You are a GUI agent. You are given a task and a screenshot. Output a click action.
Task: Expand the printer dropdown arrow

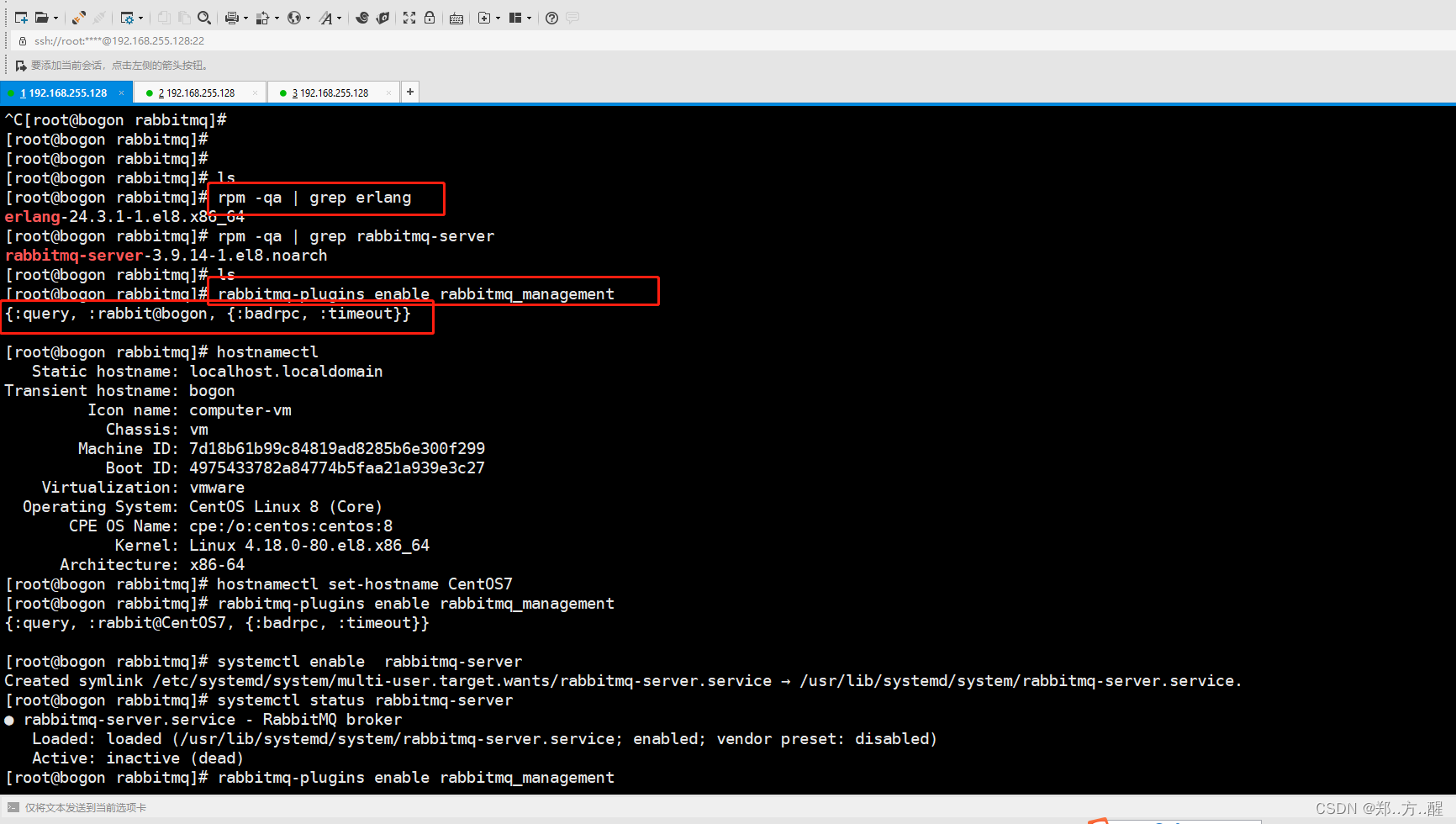tap(245, 18)
